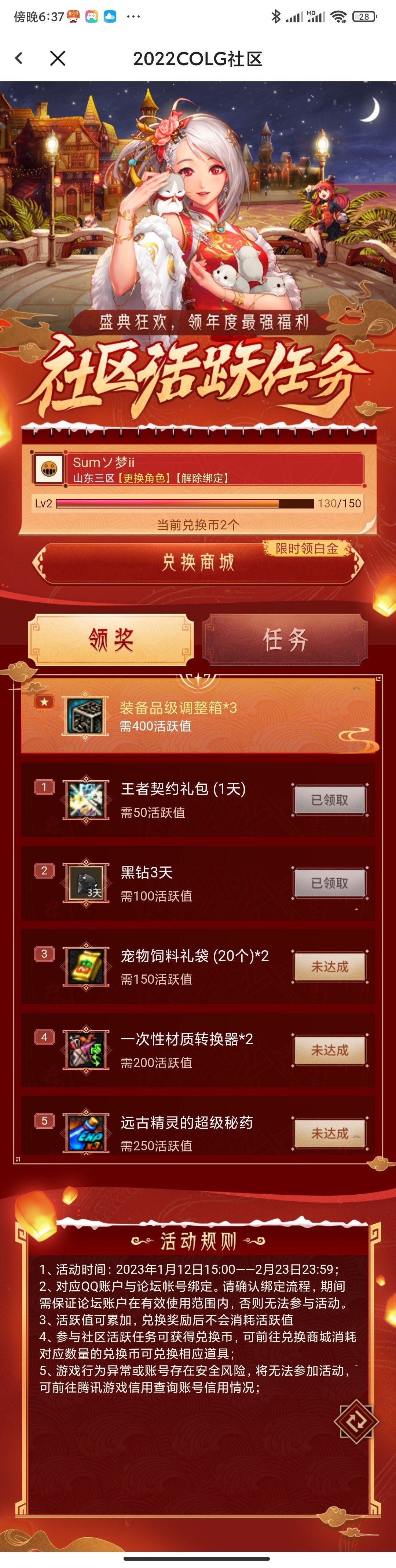This screenshot has height=1568, width=396.
Task: Tap the 一次性材质转换器 item icon
Action: 86,1050
